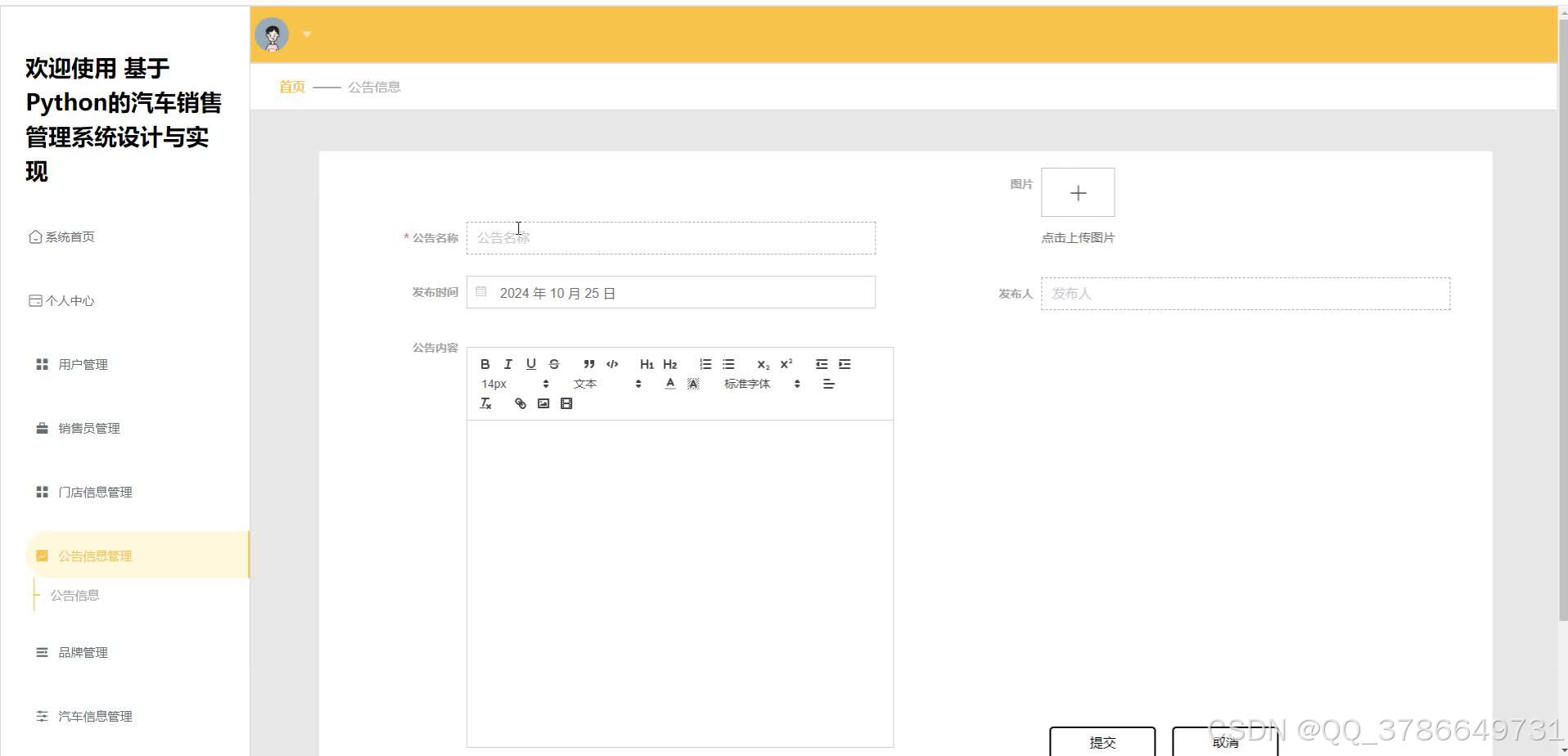Submit the announcement with 提交 button
The width and height of the screenshot is (1568, 756).
[1102, 742]
